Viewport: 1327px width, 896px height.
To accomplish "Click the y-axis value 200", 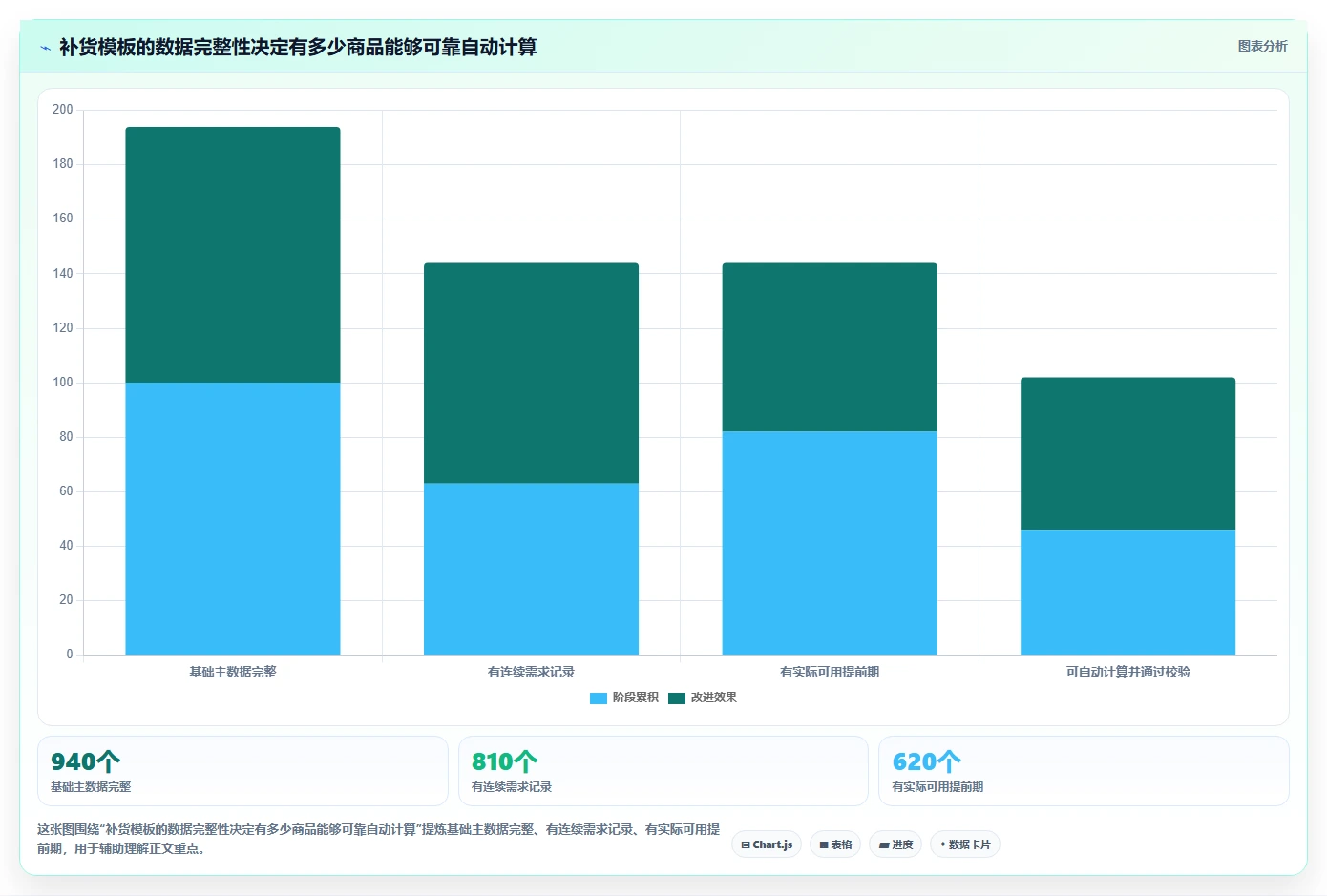I will click(63, 110).
